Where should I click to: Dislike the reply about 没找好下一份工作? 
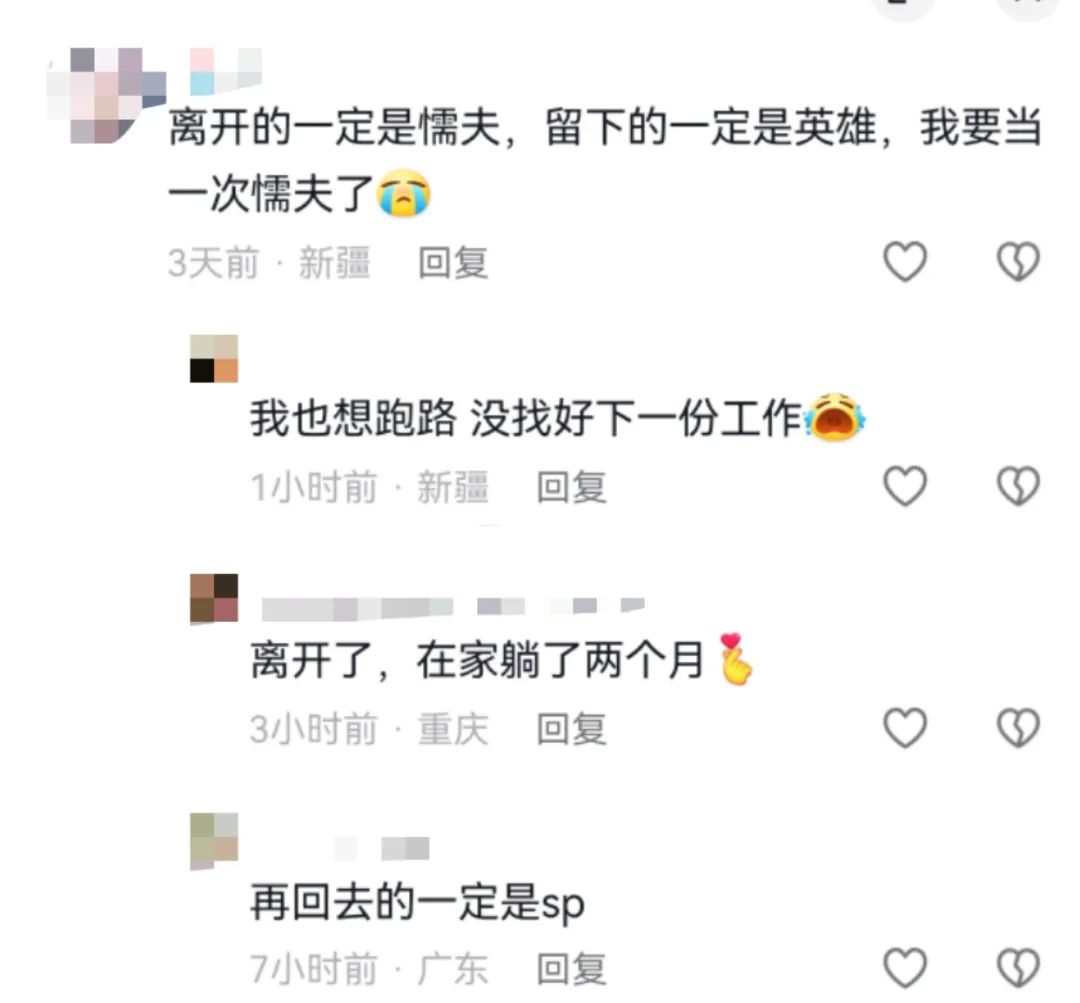tap(1019, 486)
